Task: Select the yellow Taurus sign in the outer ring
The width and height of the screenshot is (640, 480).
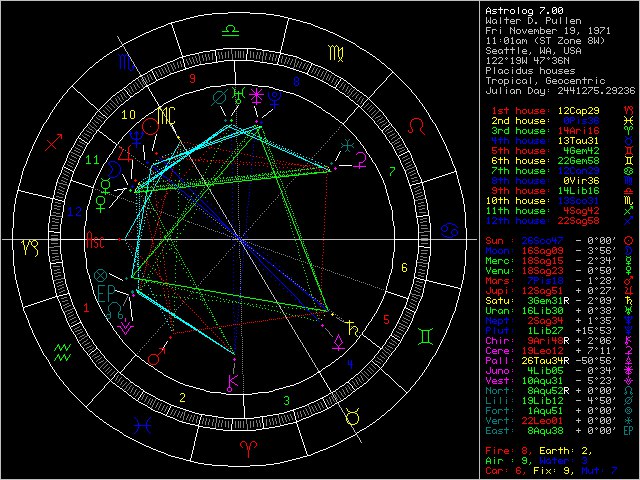Action: 353,416
